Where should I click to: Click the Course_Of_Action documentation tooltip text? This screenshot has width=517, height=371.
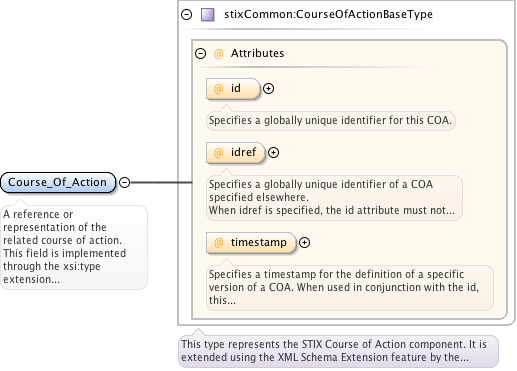(x=65, y=247)
